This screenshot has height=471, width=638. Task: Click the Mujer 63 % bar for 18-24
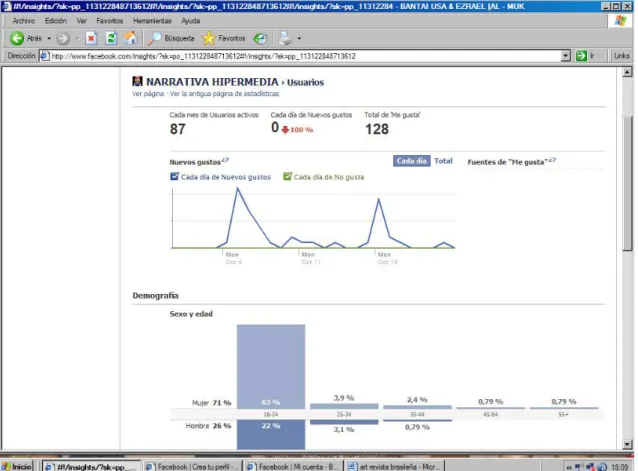271,366
